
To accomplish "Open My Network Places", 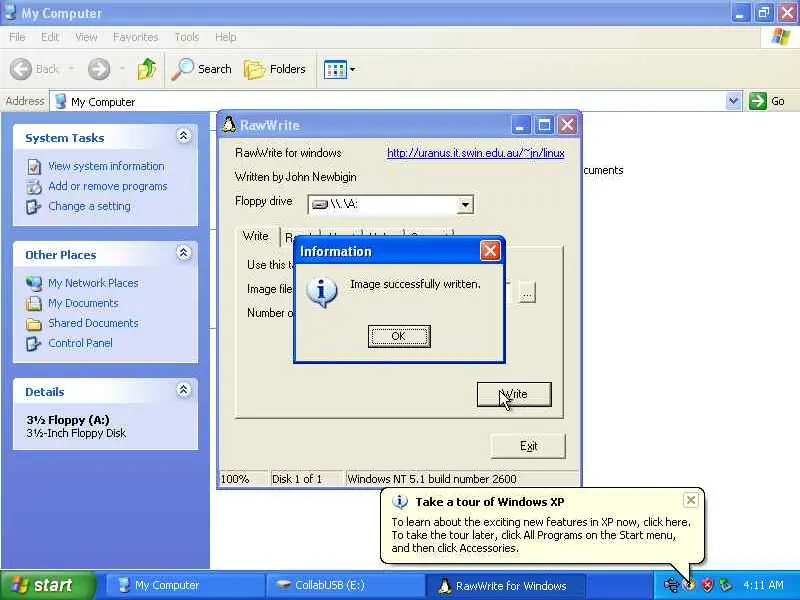I will click(x=93, y=283).
